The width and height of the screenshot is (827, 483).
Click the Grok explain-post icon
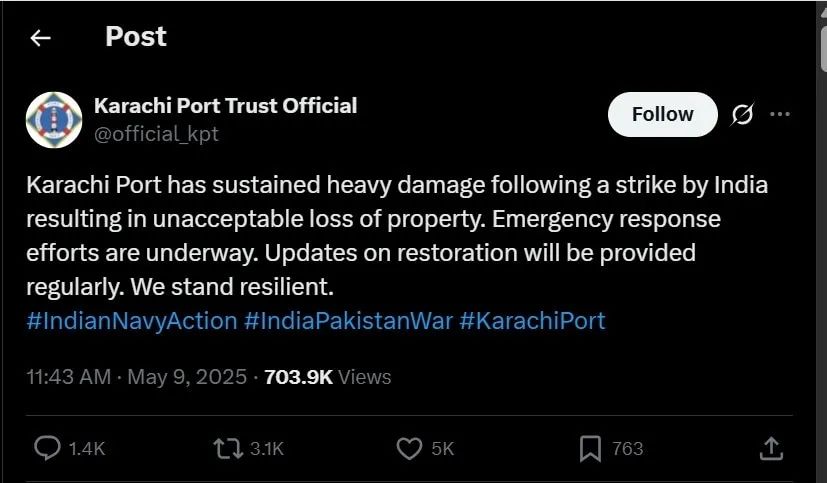coord(742,114)
